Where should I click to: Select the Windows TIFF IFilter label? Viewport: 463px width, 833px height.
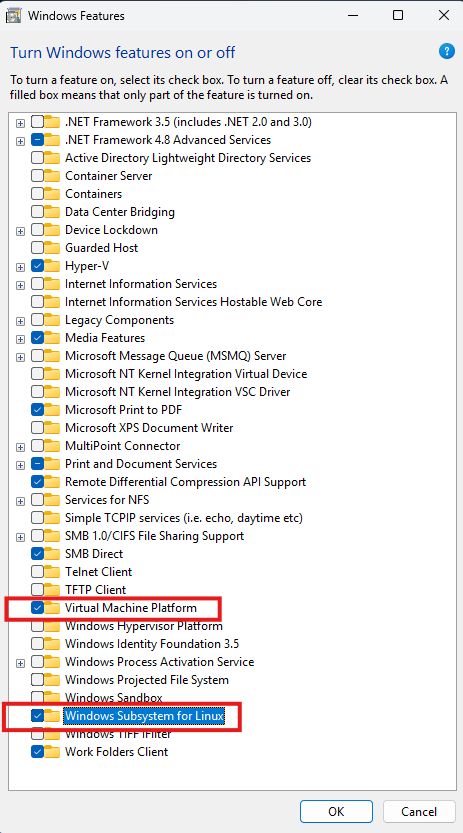(x=118, y=735)
